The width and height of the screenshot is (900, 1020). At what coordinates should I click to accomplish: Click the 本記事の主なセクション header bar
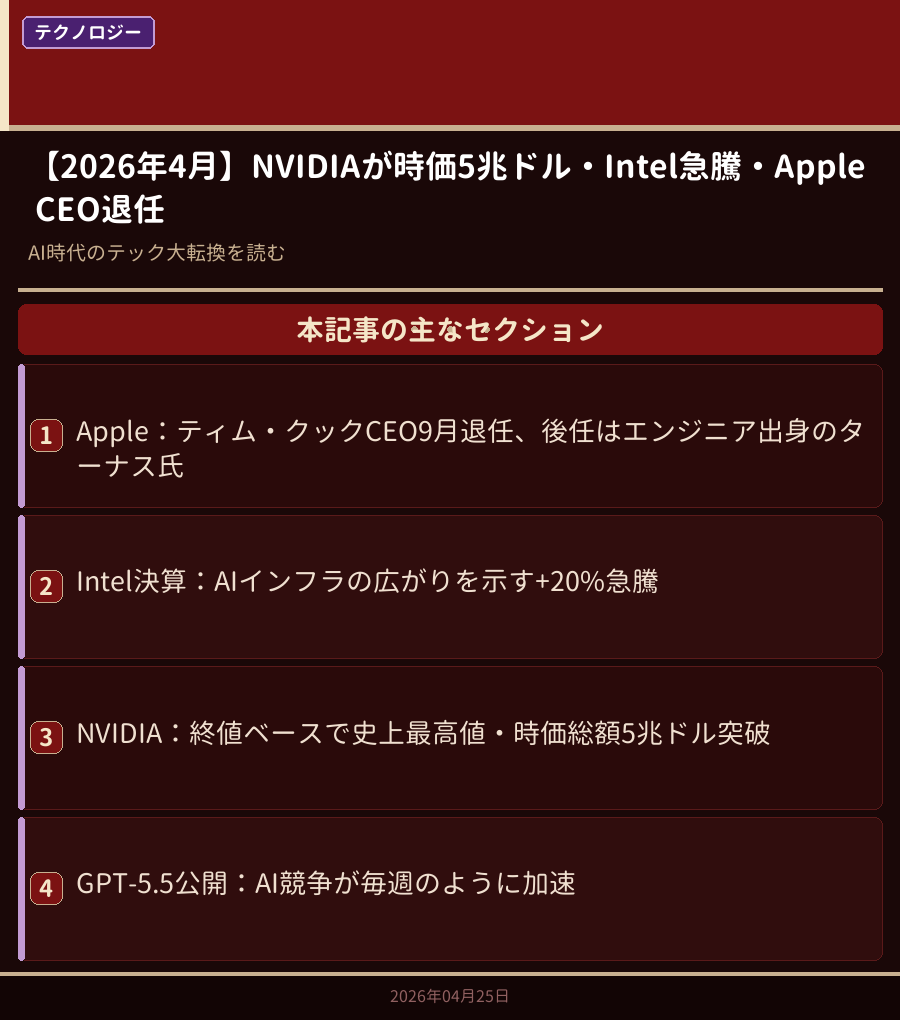coord(450,329)
